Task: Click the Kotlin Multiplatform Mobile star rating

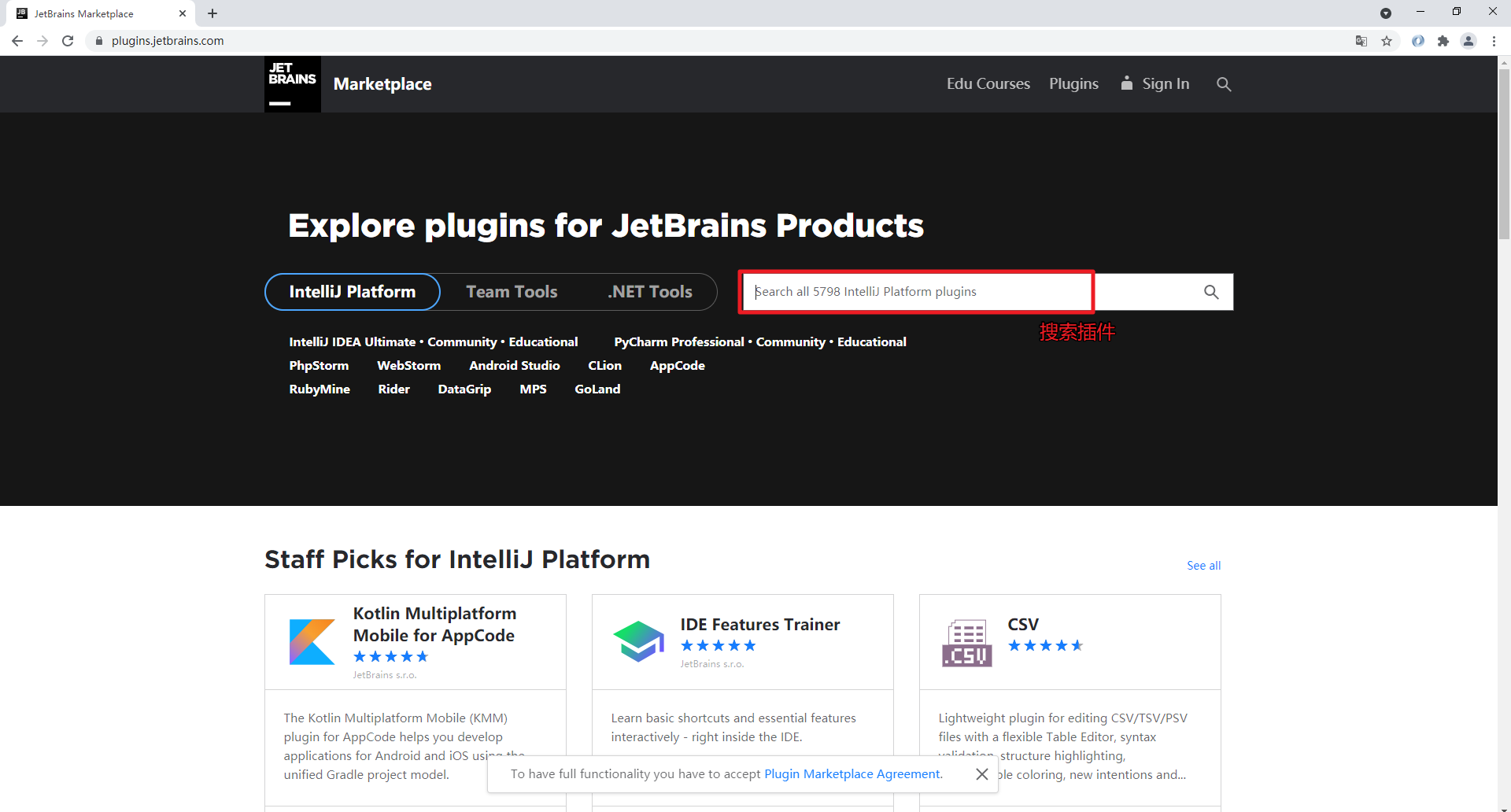Action: click(x=391, y=657)
